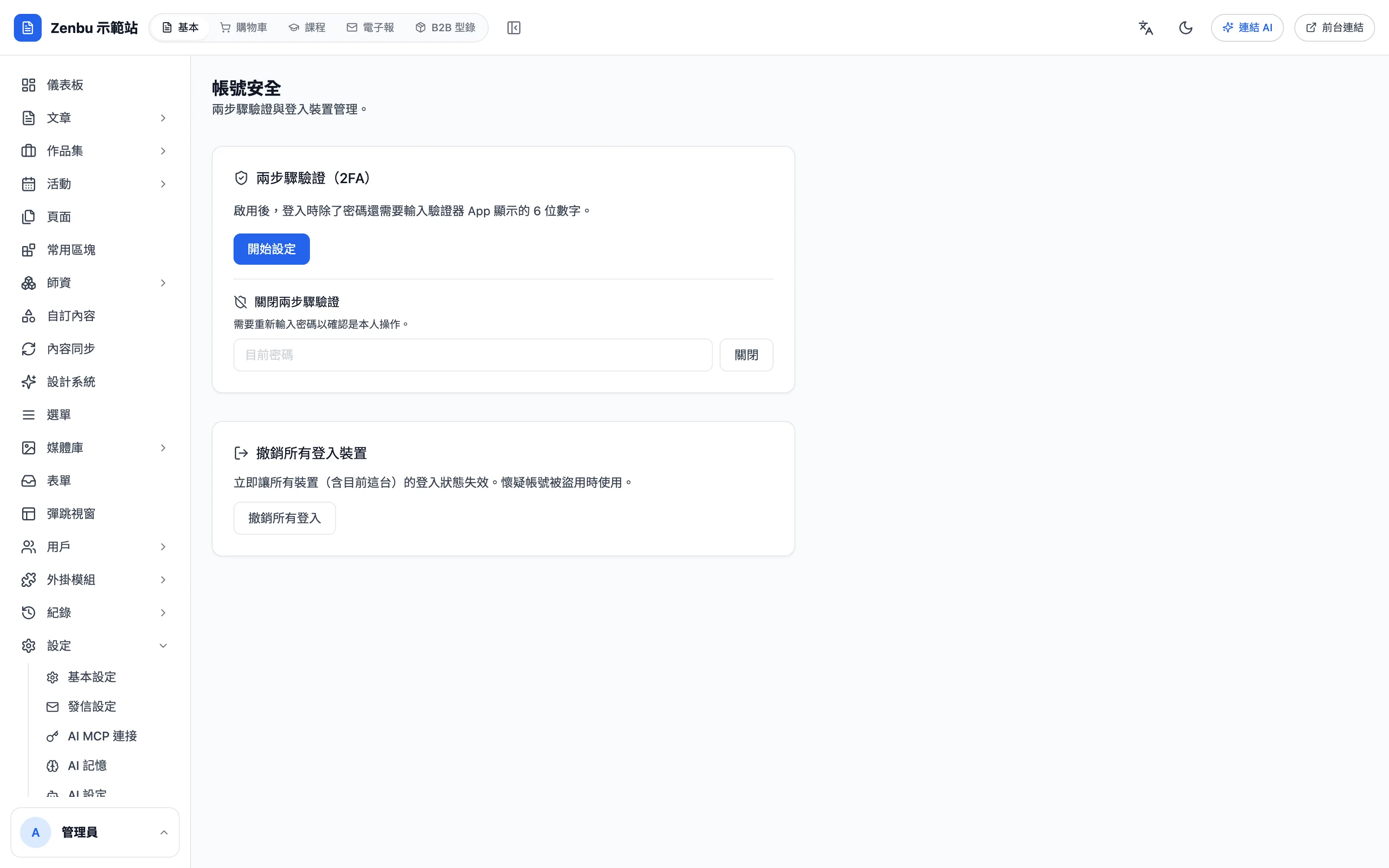The image size is (1389, 868).
Task: Click the 基本設定 gear icon in submenu
Action: (53, 677)
